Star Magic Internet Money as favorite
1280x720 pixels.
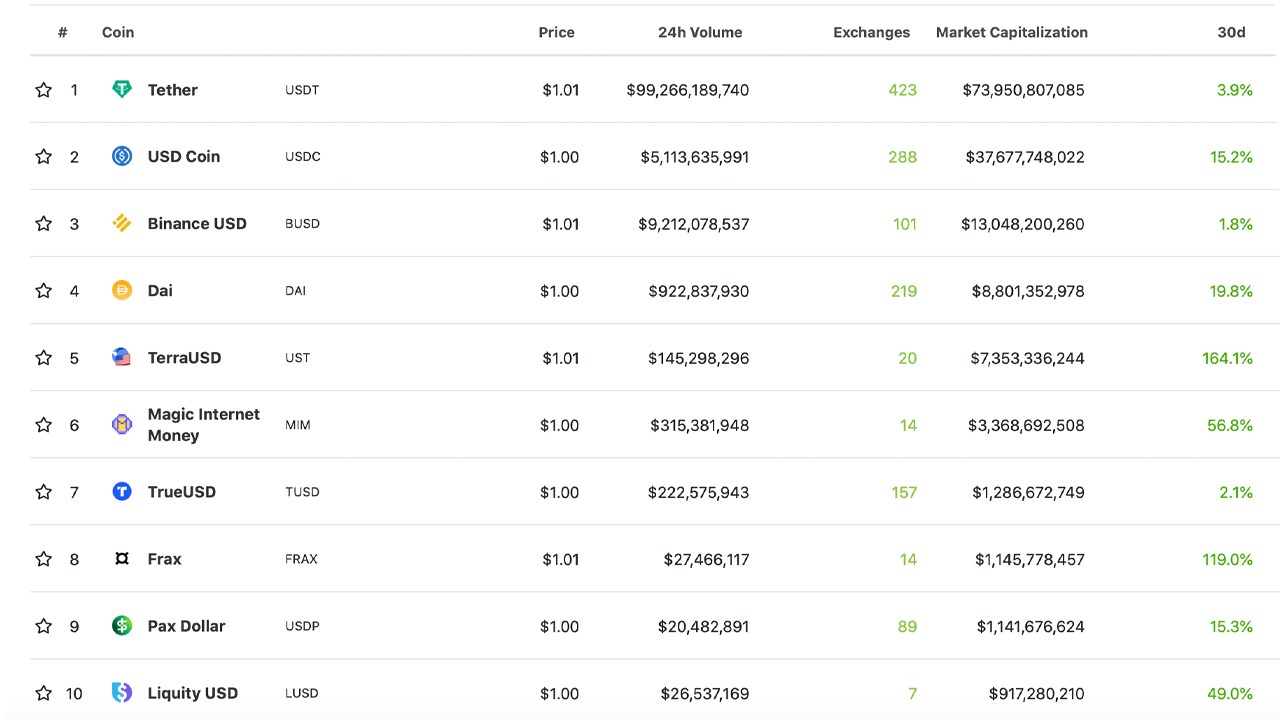[x=43, y=425]
